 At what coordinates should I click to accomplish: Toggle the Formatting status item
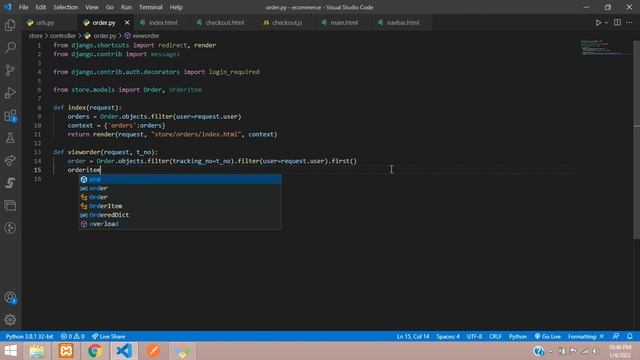pos(586,336)
